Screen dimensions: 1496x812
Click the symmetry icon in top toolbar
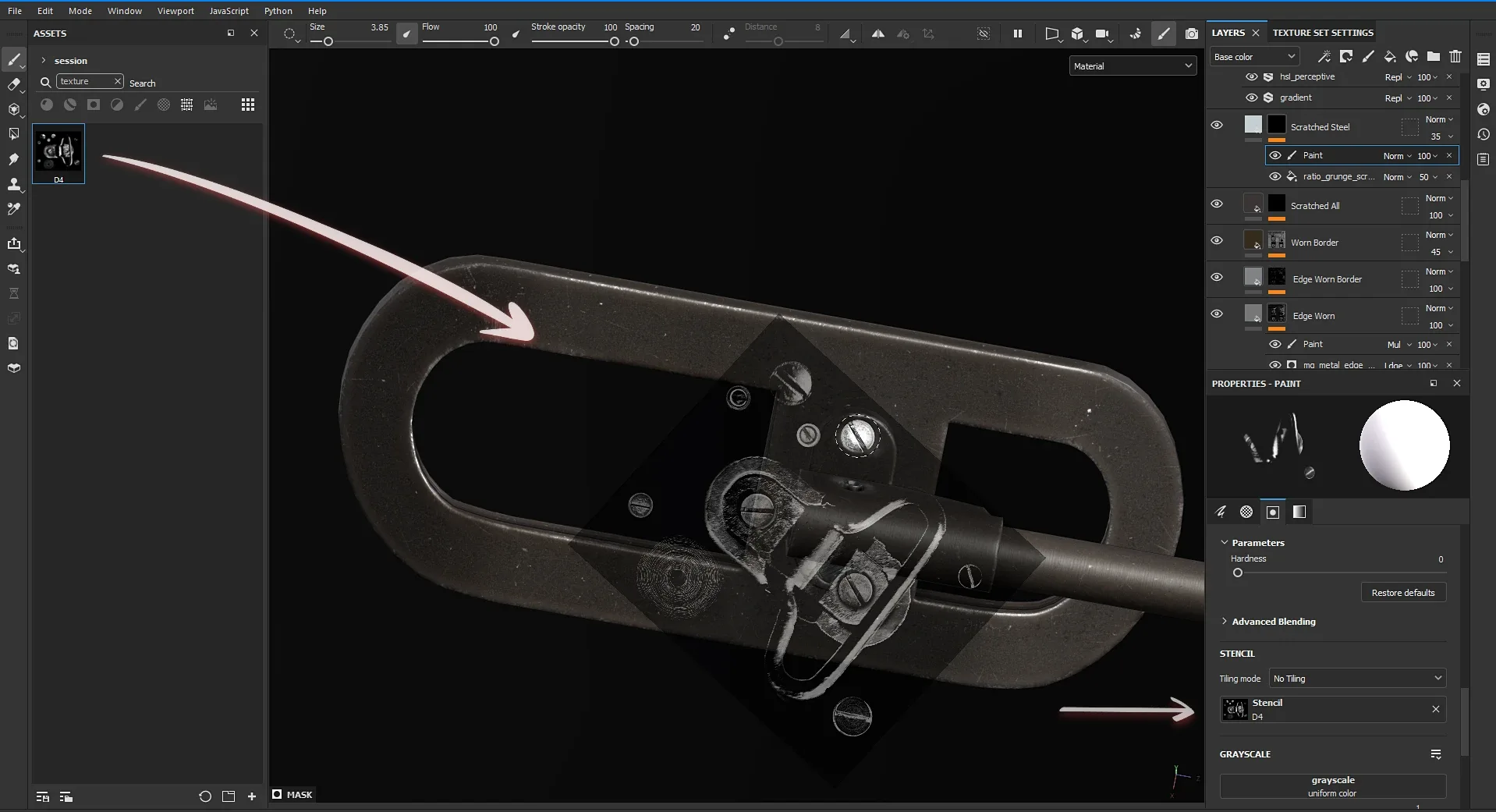[877, 34]
